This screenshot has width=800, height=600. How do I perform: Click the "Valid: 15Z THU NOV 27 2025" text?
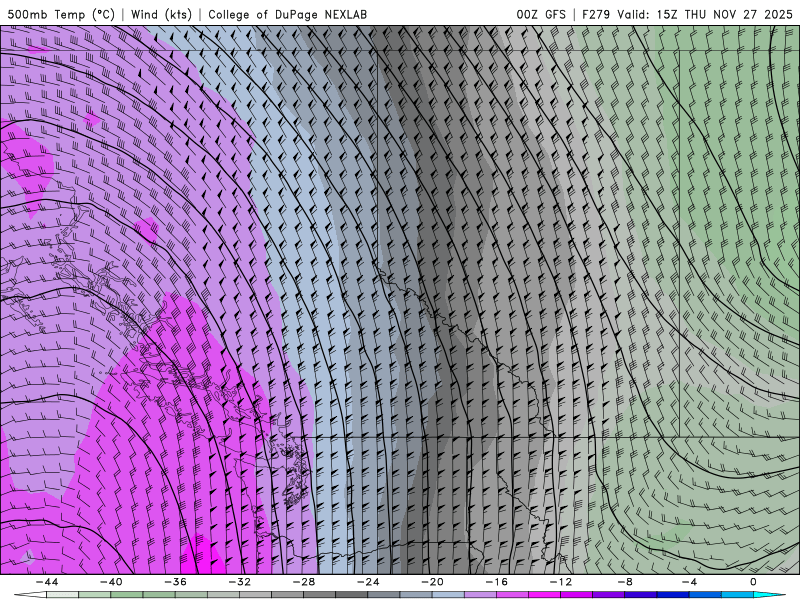pyautogui.click(x=705, y=14)
